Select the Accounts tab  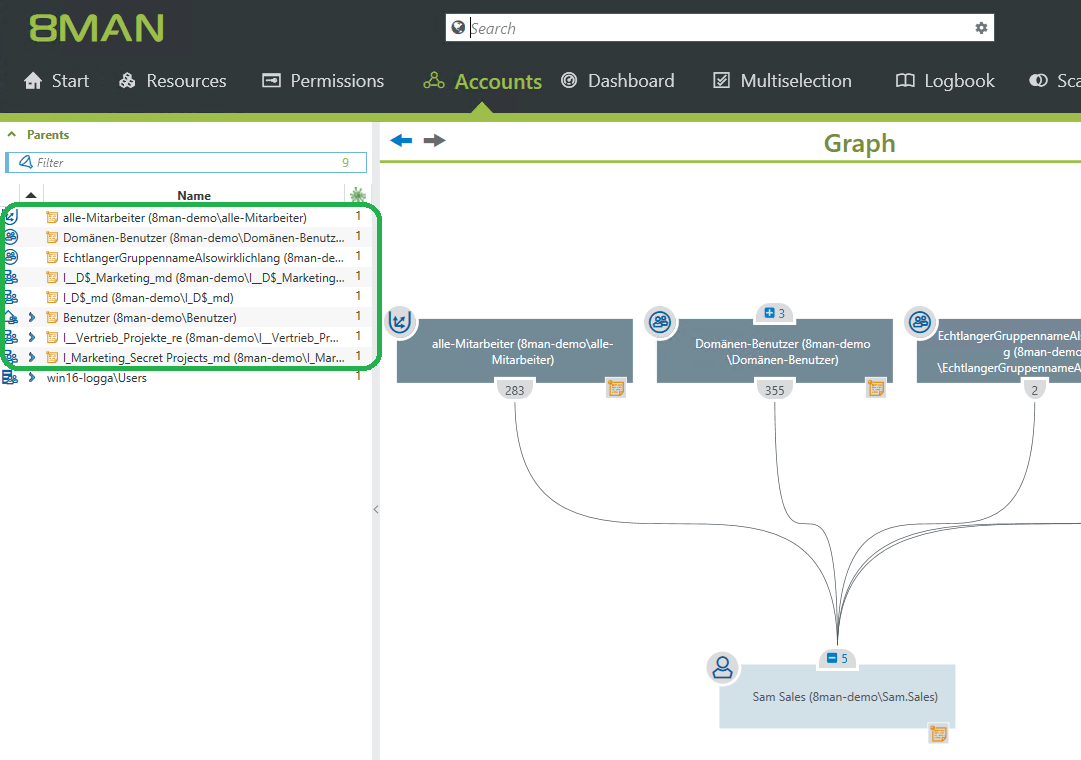483,81
